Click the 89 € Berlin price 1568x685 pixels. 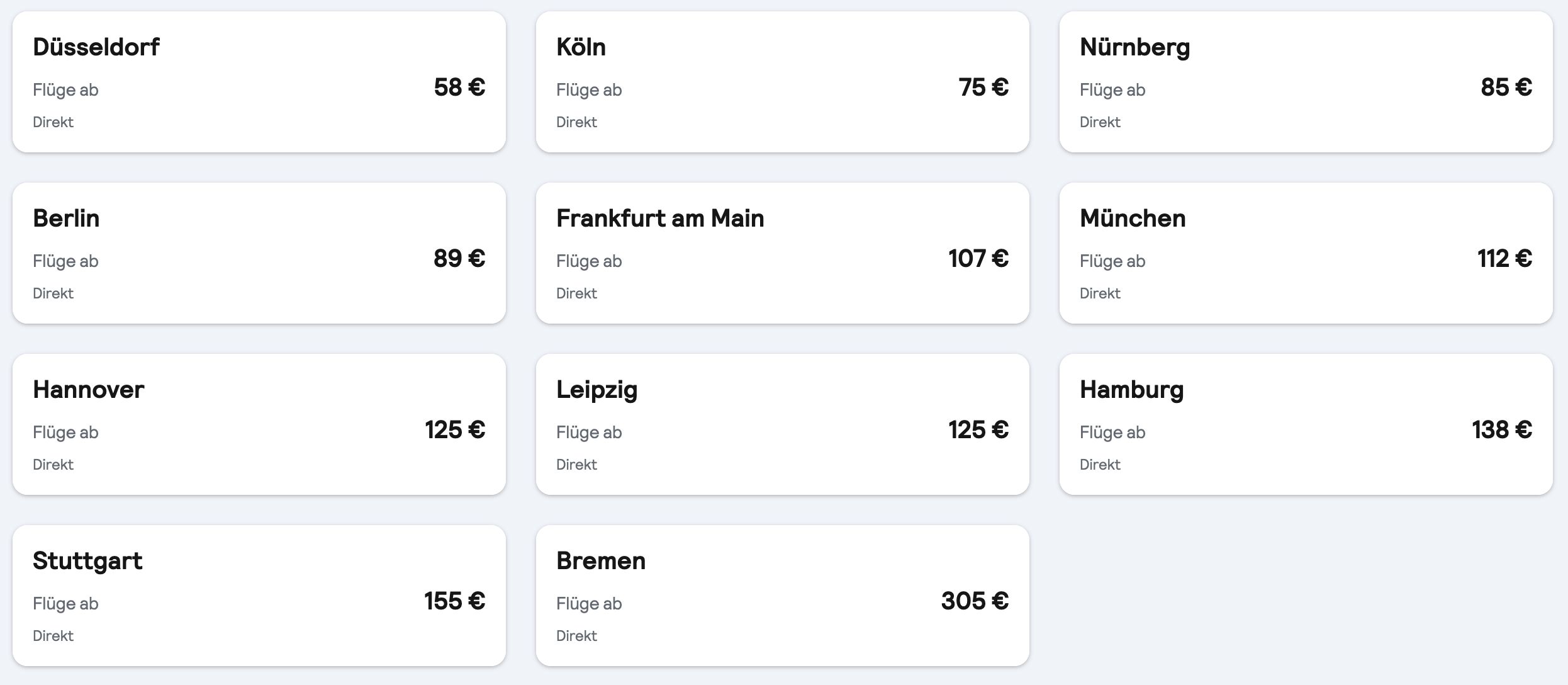[459, 258]
